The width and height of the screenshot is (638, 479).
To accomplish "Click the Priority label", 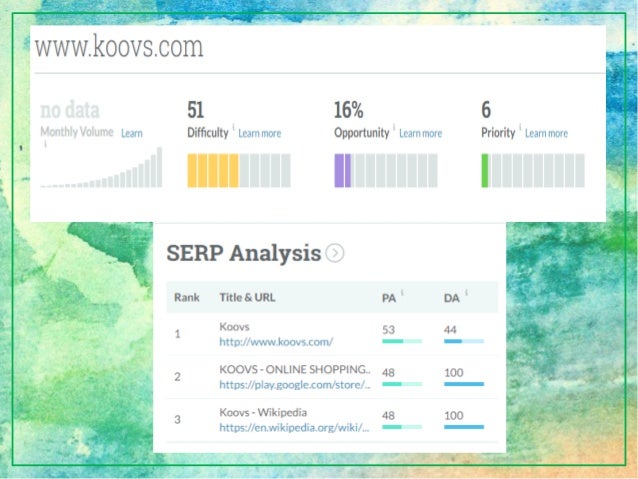I will 498,133.
